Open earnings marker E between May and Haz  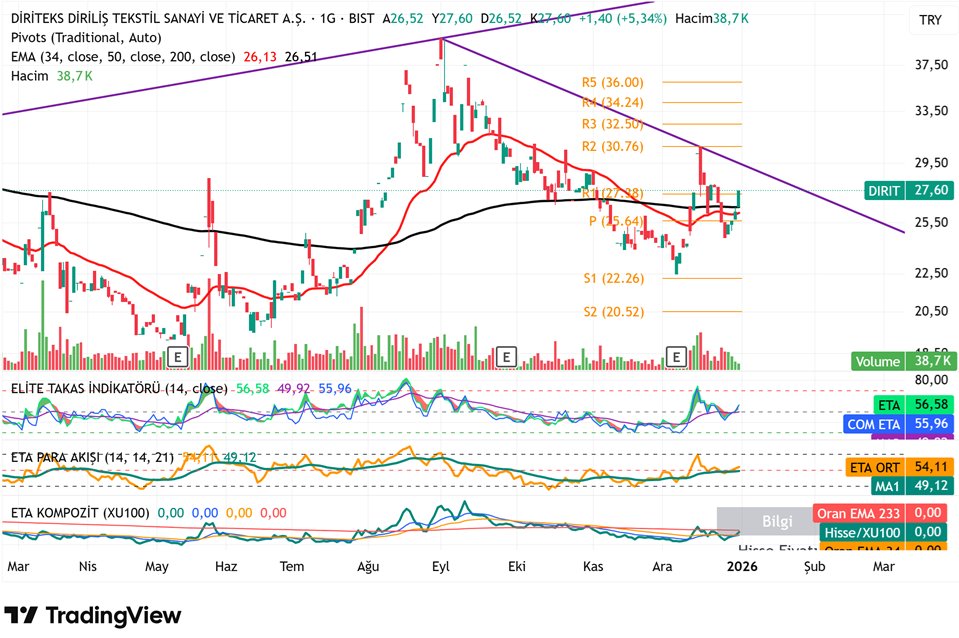pyautogui.click(x=178, y=357)
